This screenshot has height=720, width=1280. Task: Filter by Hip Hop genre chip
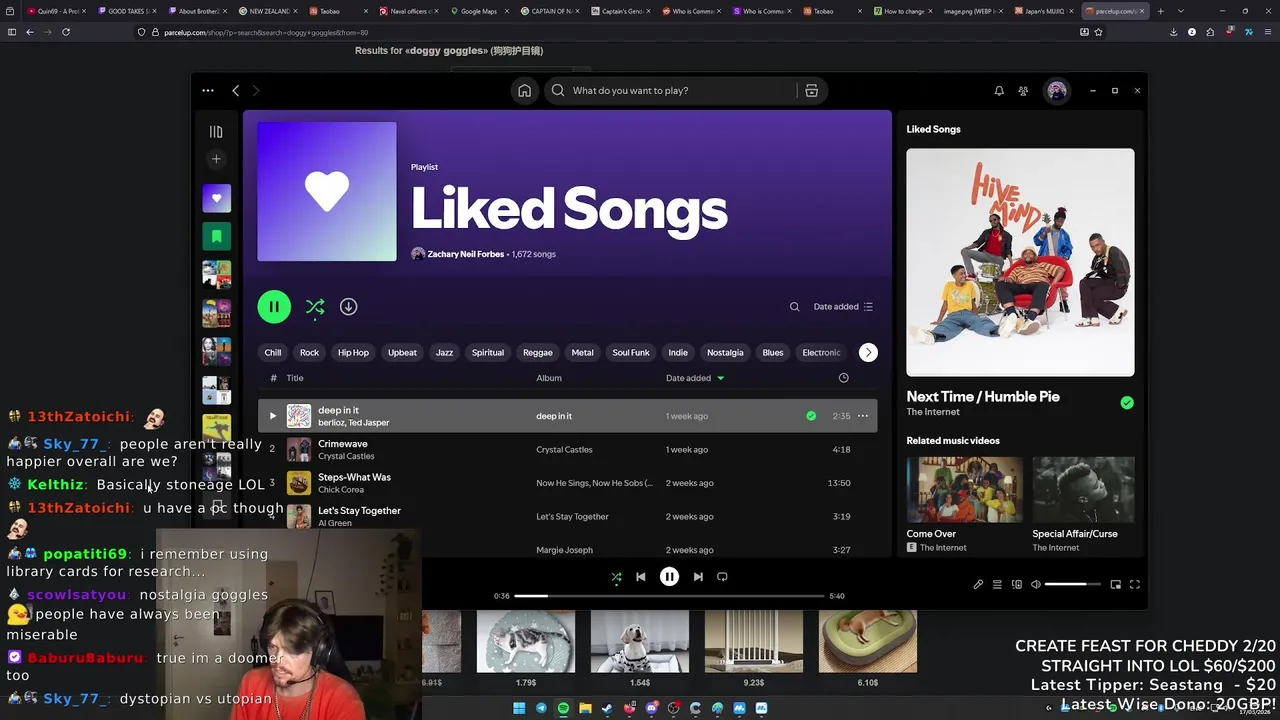click(353, 352)
